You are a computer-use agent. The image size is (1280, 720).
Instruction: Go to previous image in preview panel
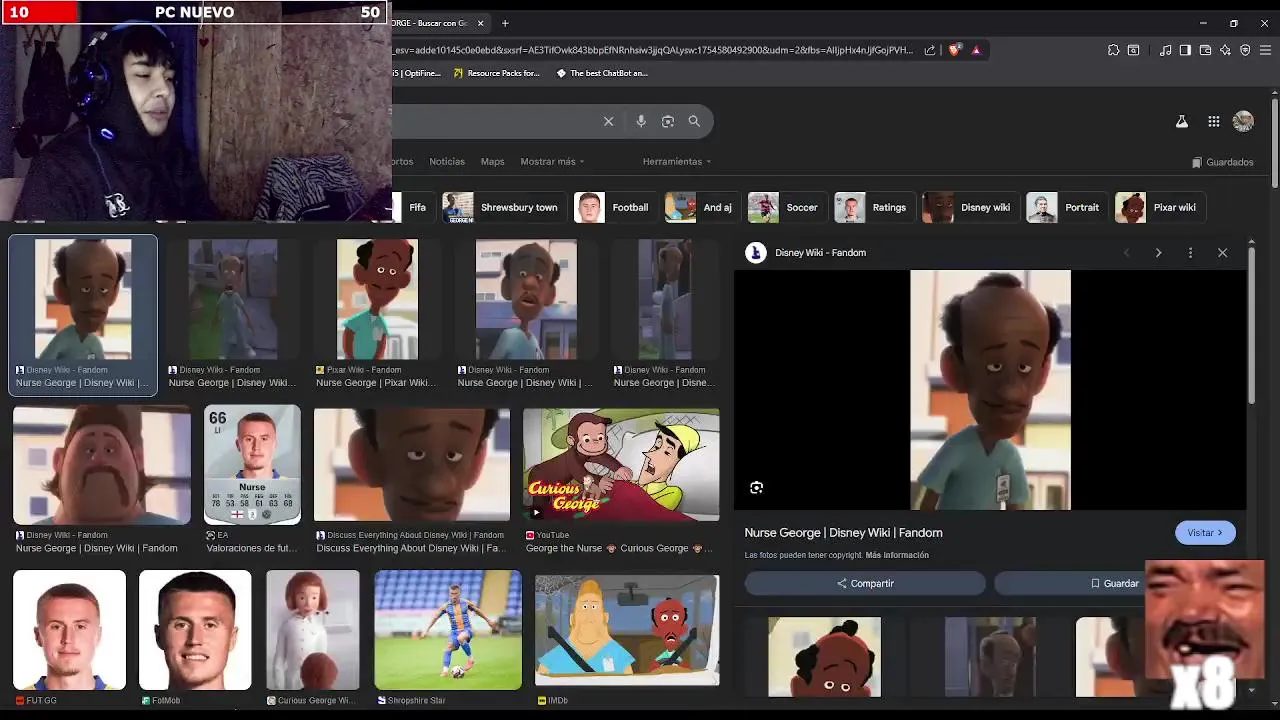pos(1127,253)
